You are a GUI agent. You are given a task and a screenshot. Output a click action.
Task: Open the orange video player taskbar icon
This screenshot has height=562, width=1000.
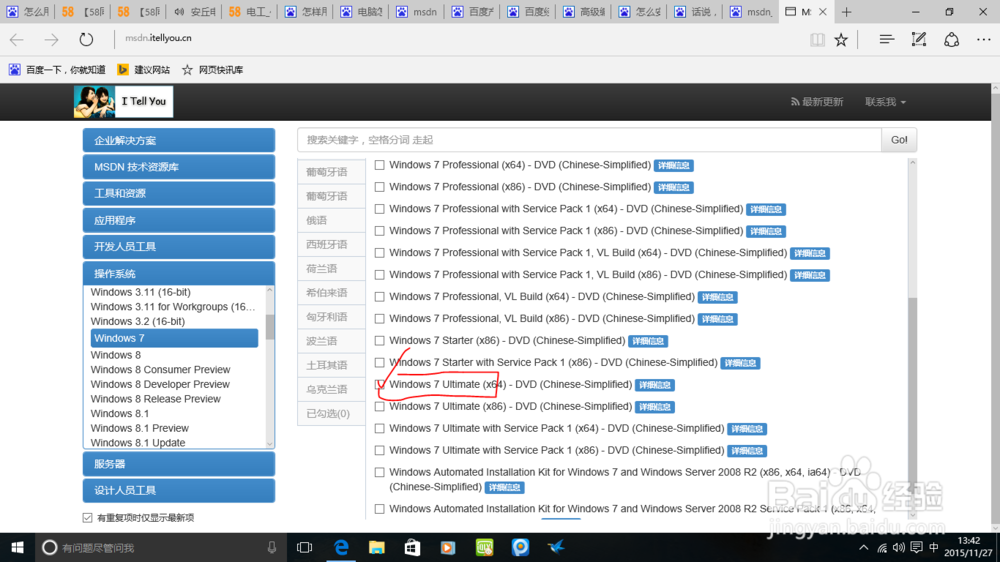(448, 547)
